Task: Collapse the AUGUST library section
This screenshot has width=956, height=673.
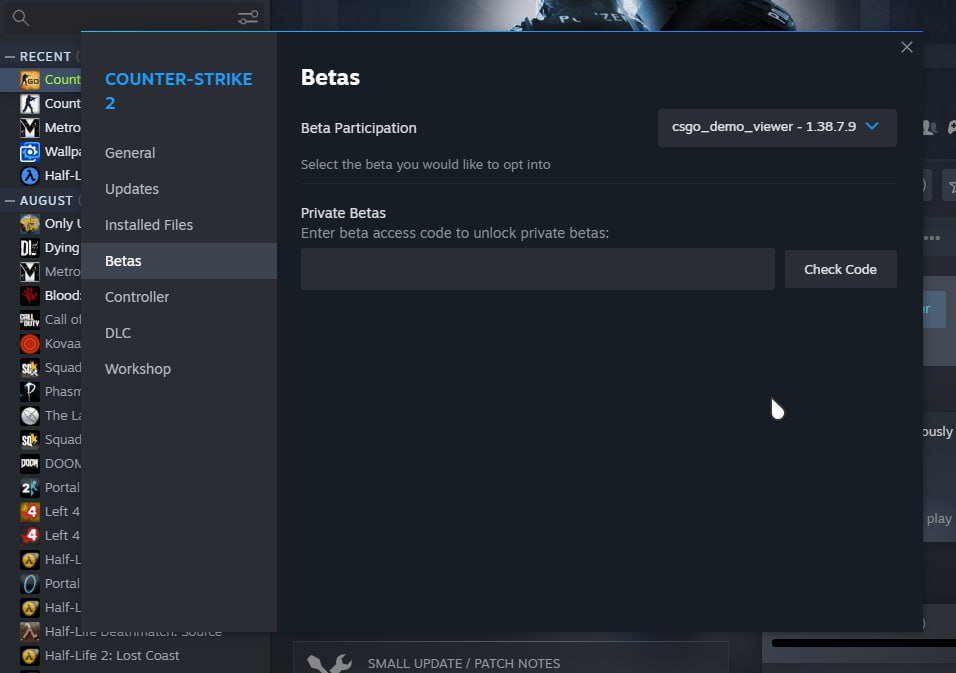Action: [10, 201]
